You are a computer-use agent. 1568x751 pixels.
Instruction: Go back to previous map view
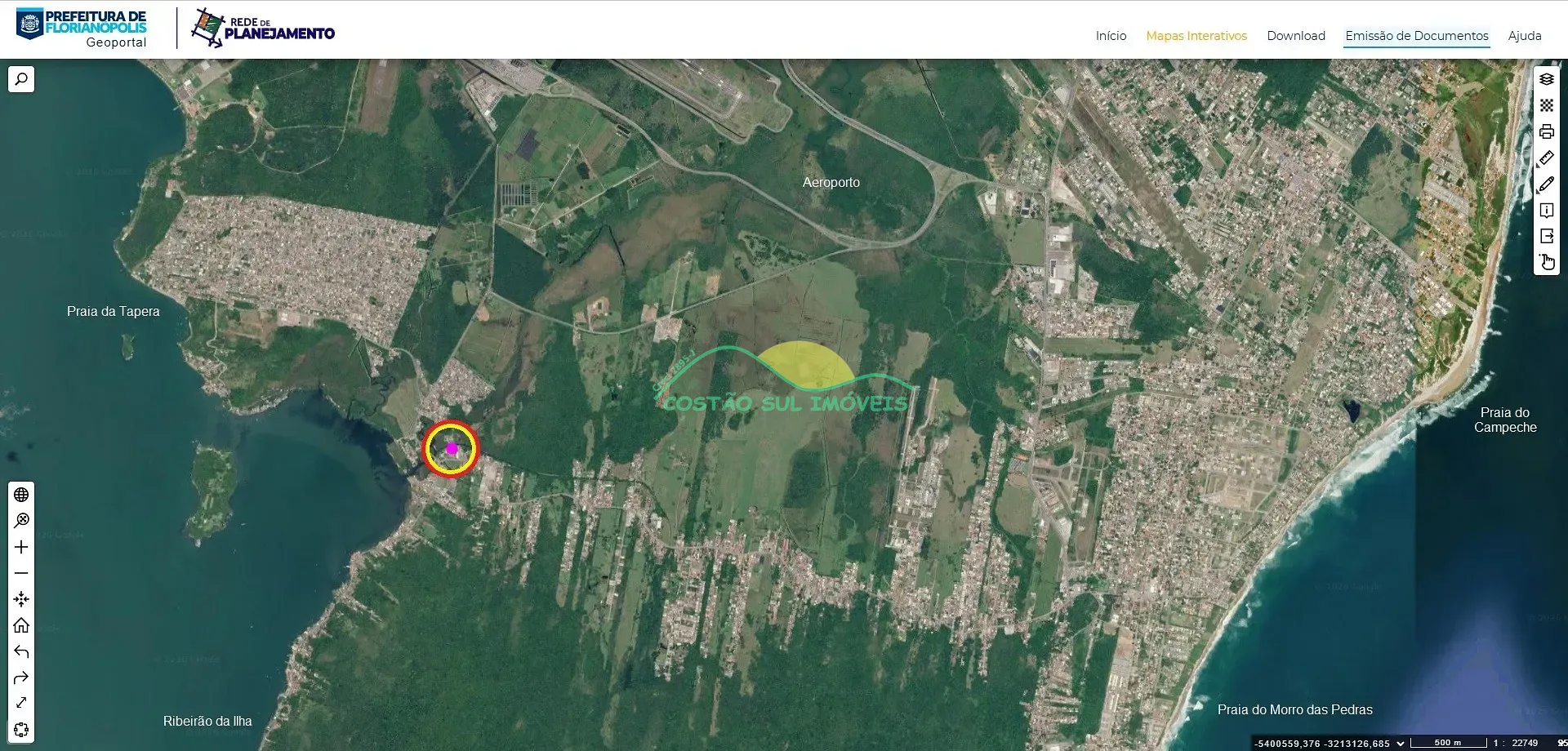21,651
